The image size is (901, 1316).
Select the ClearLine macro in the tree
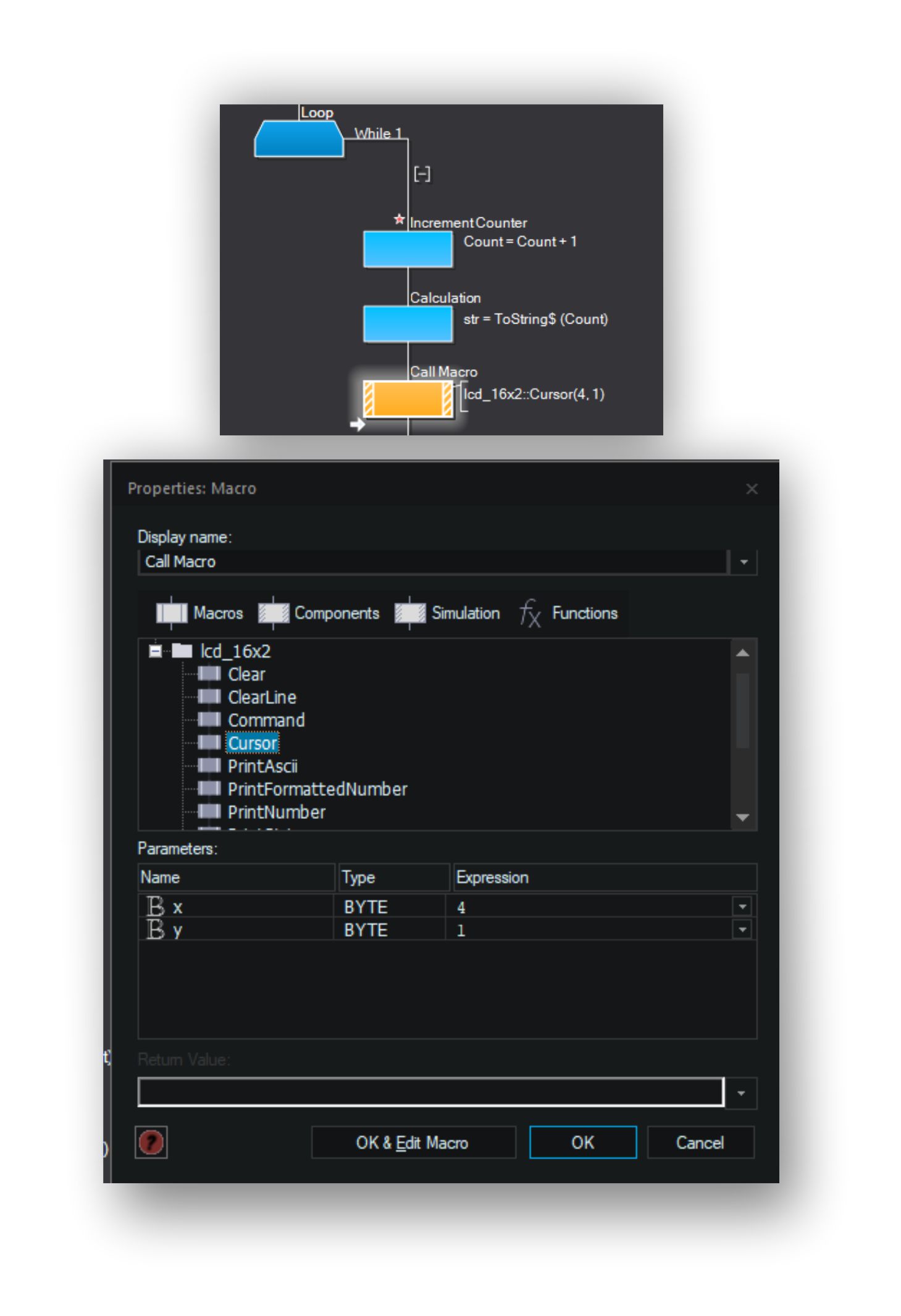pos(262,697)
